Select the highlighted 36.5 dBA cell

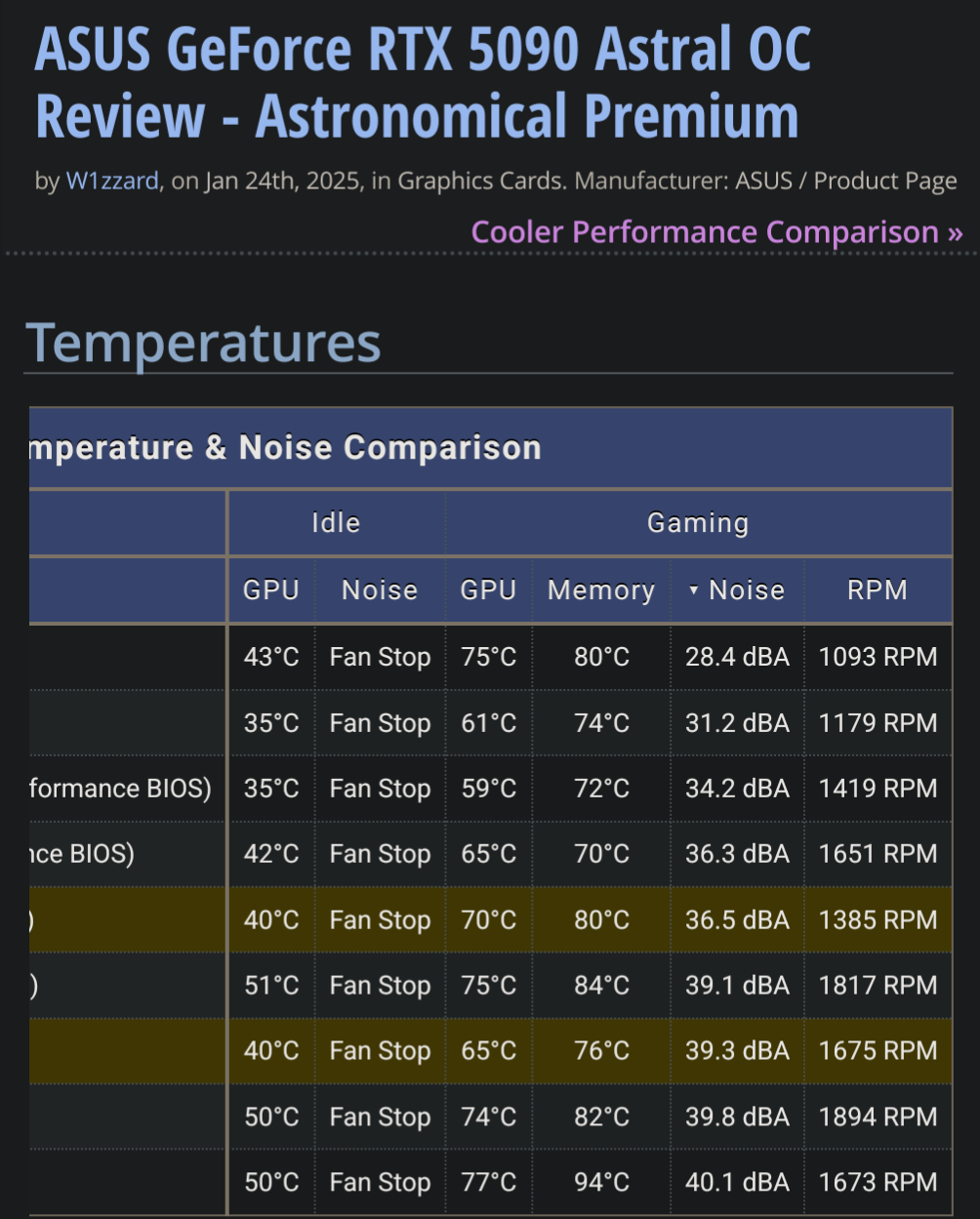pyautogui.click(x=737, y=920)
